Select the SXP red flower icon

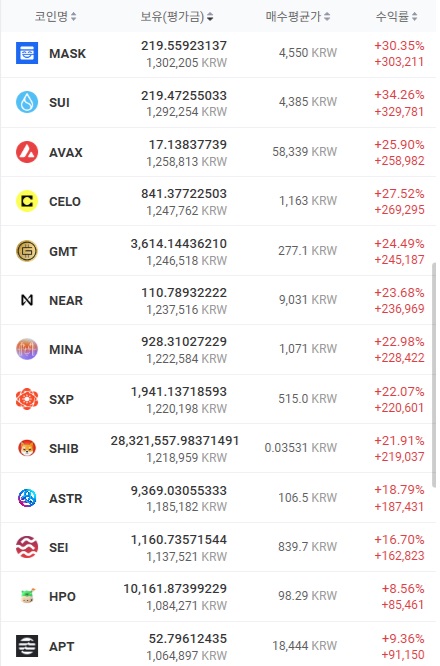coord(27,399)
